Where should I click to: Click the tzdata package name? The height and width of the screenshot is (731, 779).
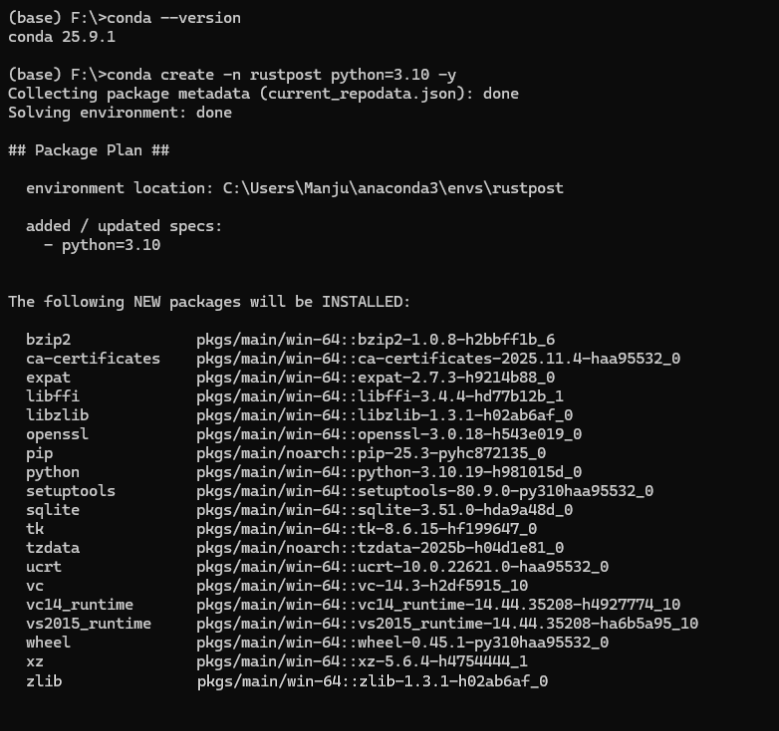point(53,548)
